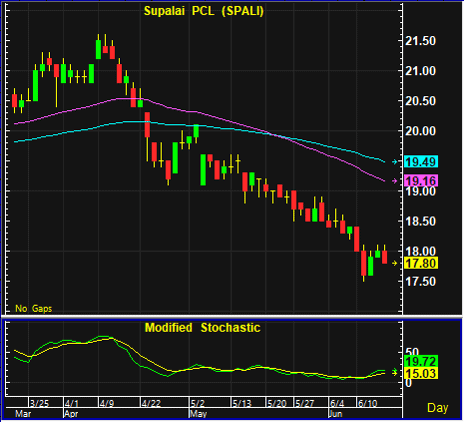Click the Day timeframe label
The width and height of the screenshot is (464, 422).
[438, 408]
